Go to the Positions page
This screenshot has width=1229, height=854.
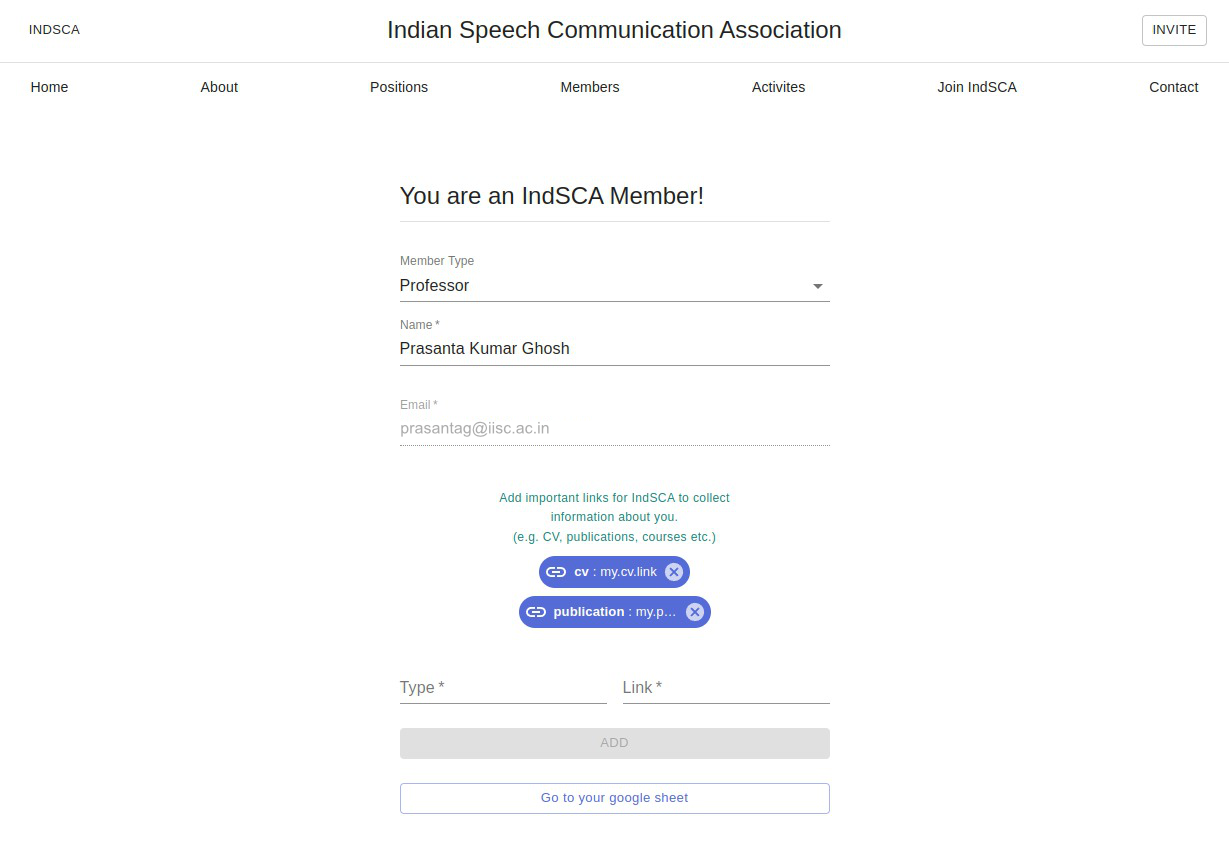click(399, 87)
